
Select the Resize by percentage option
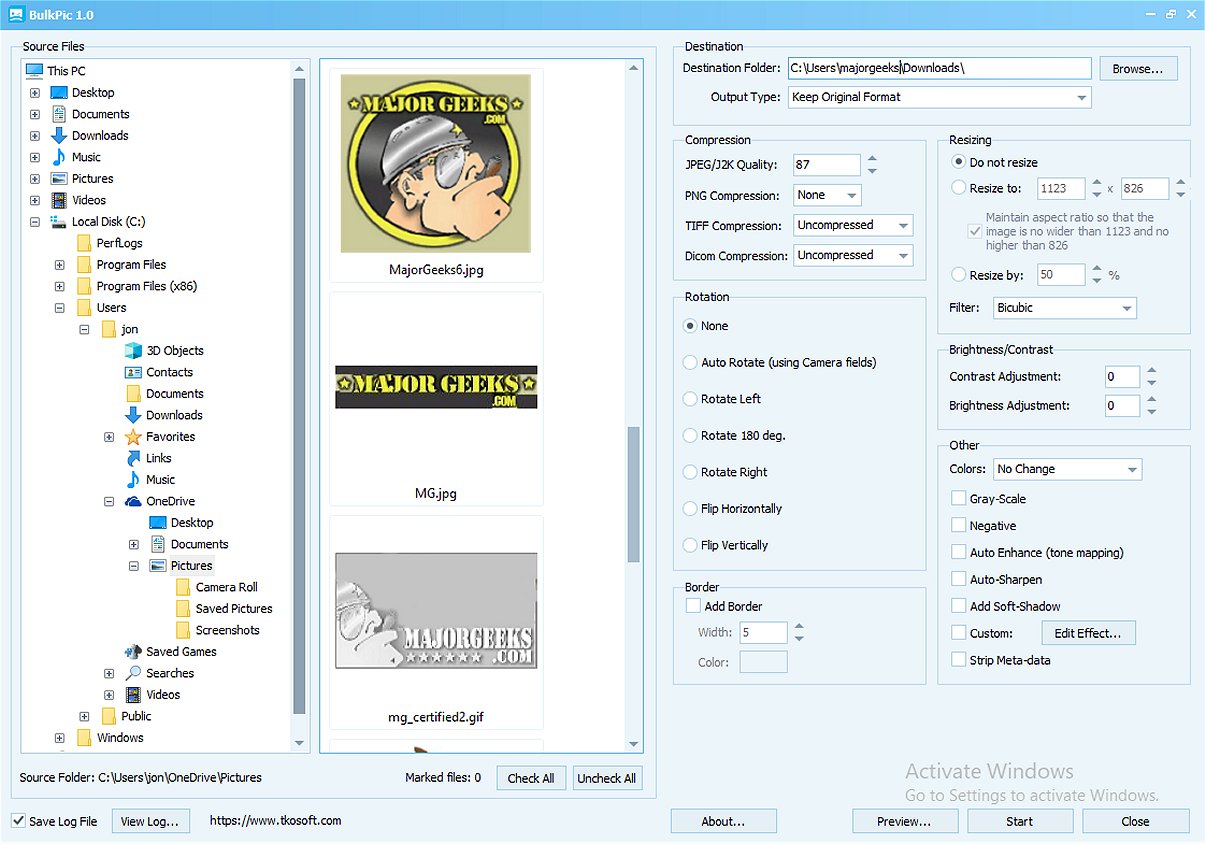[959, 275]
